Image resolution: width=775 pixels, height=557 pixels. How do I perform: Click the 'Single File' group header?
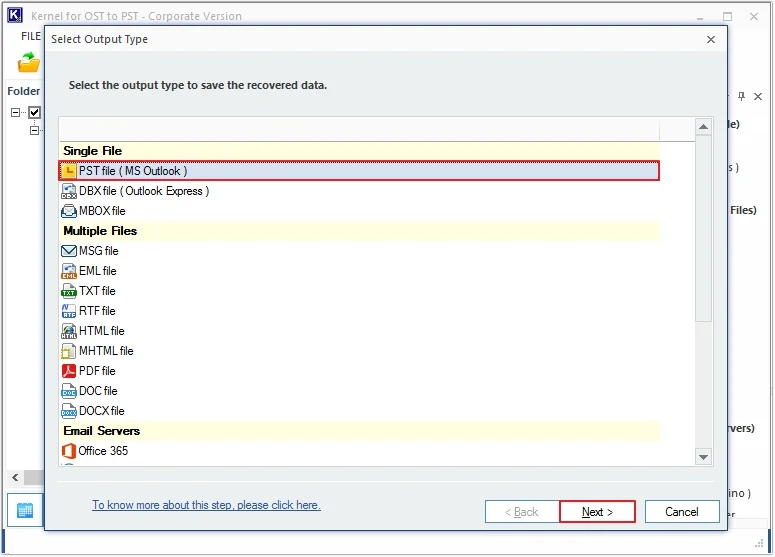click(x=359, y=151)
